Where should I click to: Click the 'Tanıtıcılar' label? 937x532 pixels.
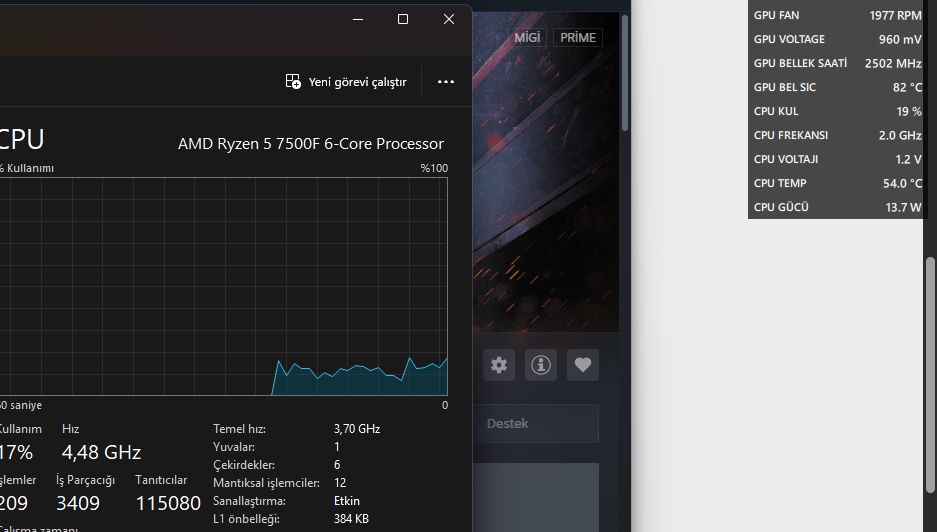161,480
